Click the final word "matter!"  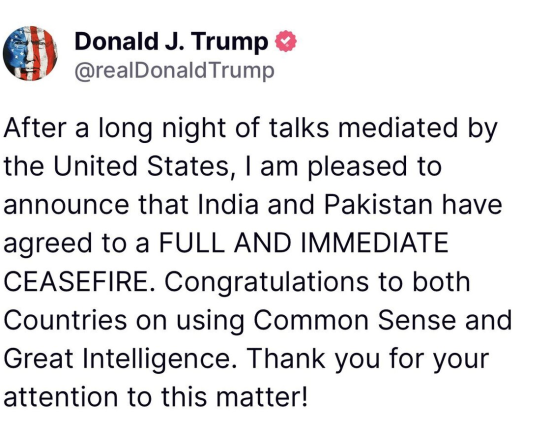click(262, 397)
